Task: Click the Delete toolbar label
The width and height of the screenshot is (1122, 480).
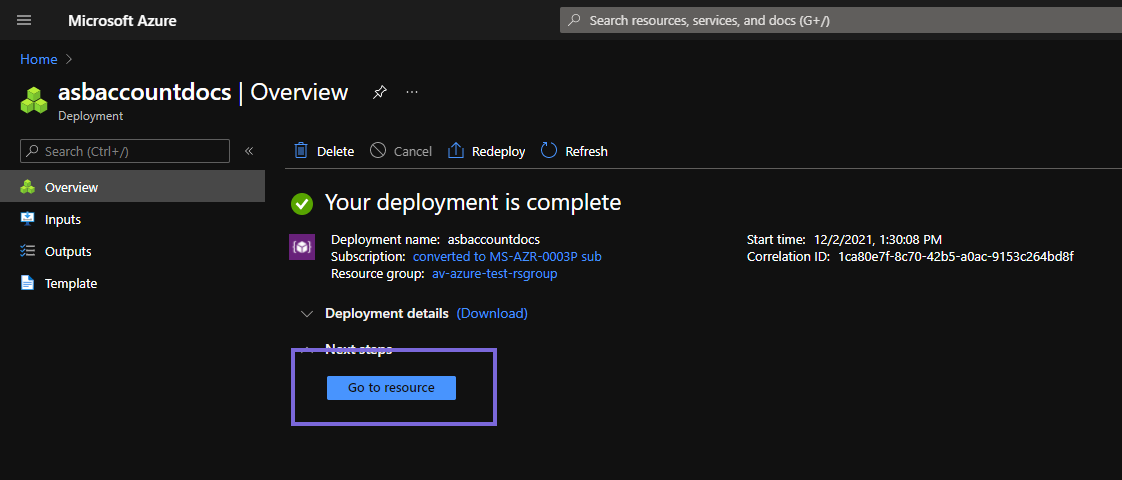Action: [x=336, y=152]
